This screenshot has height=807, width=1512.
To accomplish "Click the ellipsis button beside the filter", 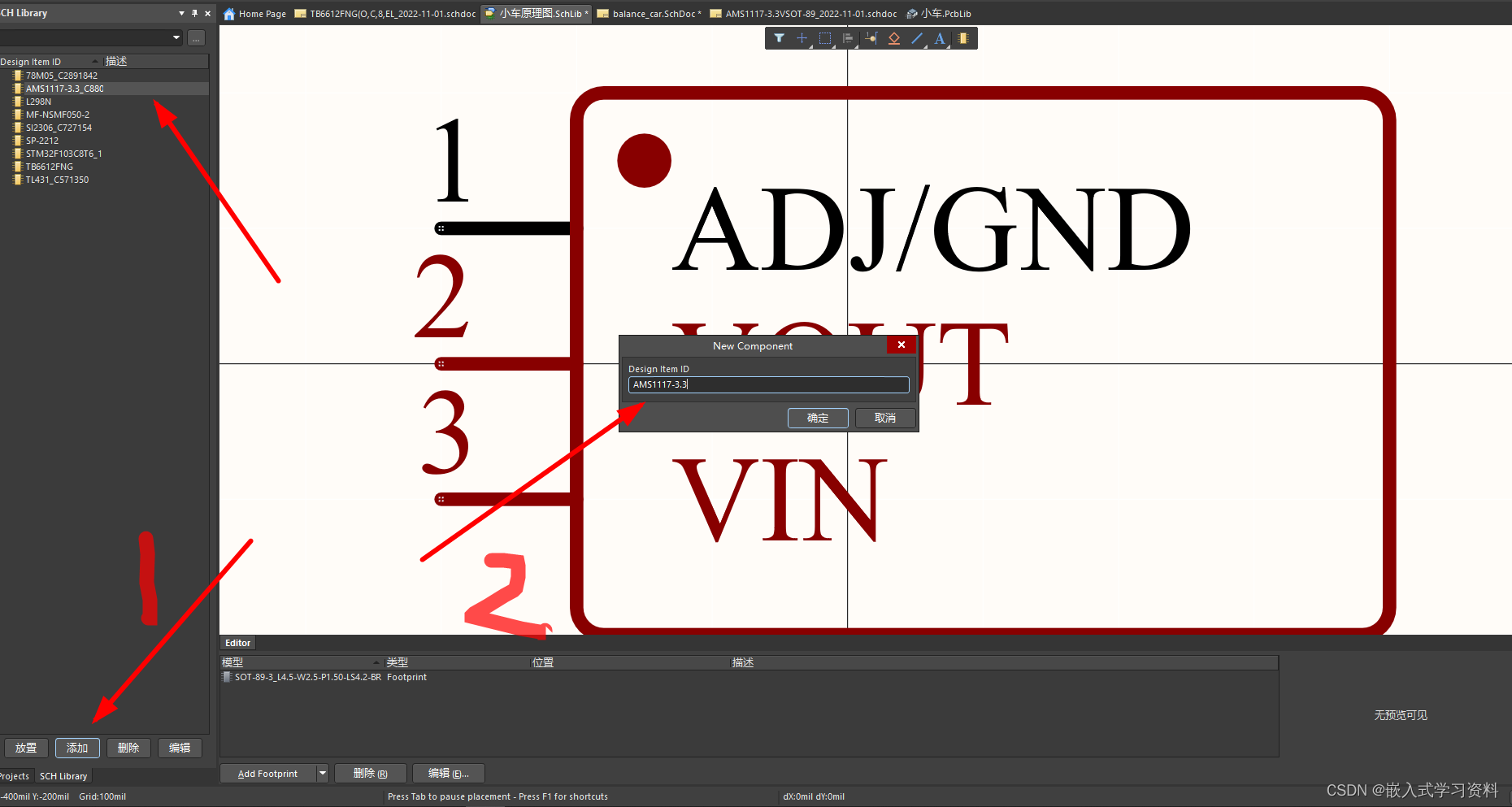I will [196, 37].
